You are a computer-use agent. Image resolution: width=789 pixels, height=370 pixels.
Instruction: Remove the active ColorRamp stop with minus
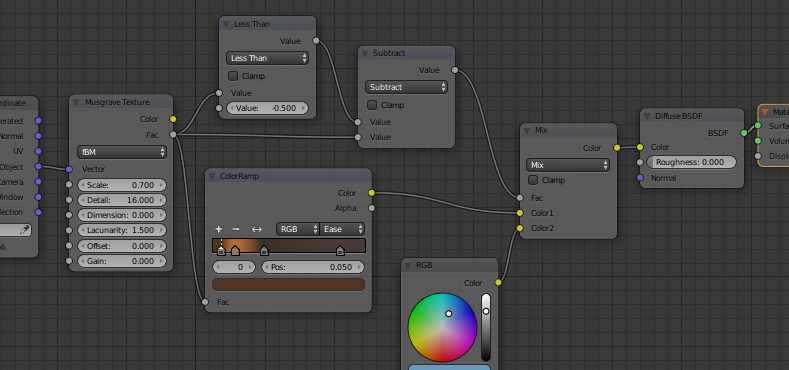(235, 229)
